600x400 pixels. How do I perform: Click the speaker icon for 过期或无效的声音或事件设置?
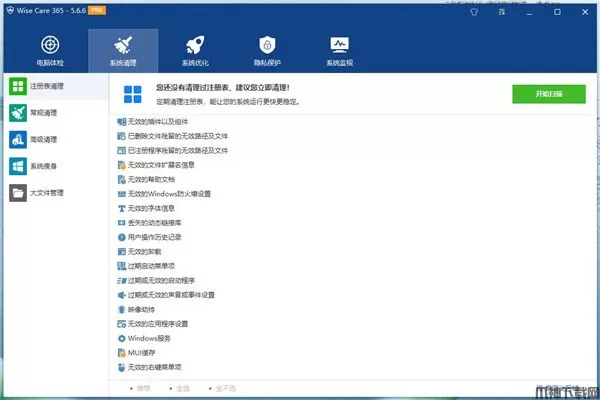(x=121, y=295)
